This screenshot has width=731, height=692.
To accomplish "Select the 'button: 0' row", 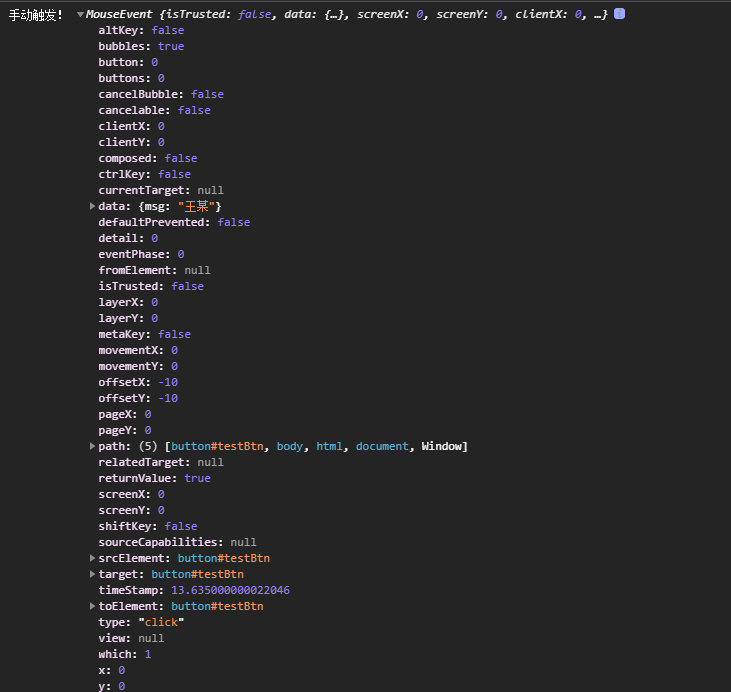I will [128, 62].
